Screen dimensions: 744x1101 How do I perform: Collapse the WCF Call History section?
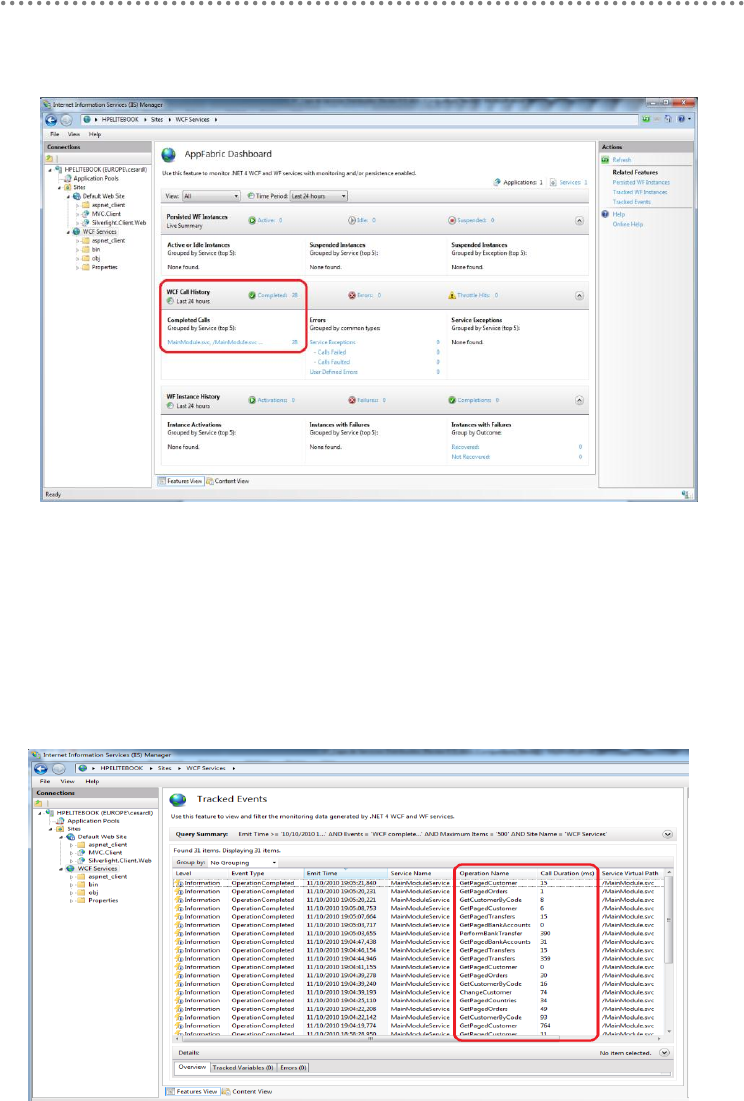[x=579, y=296]
